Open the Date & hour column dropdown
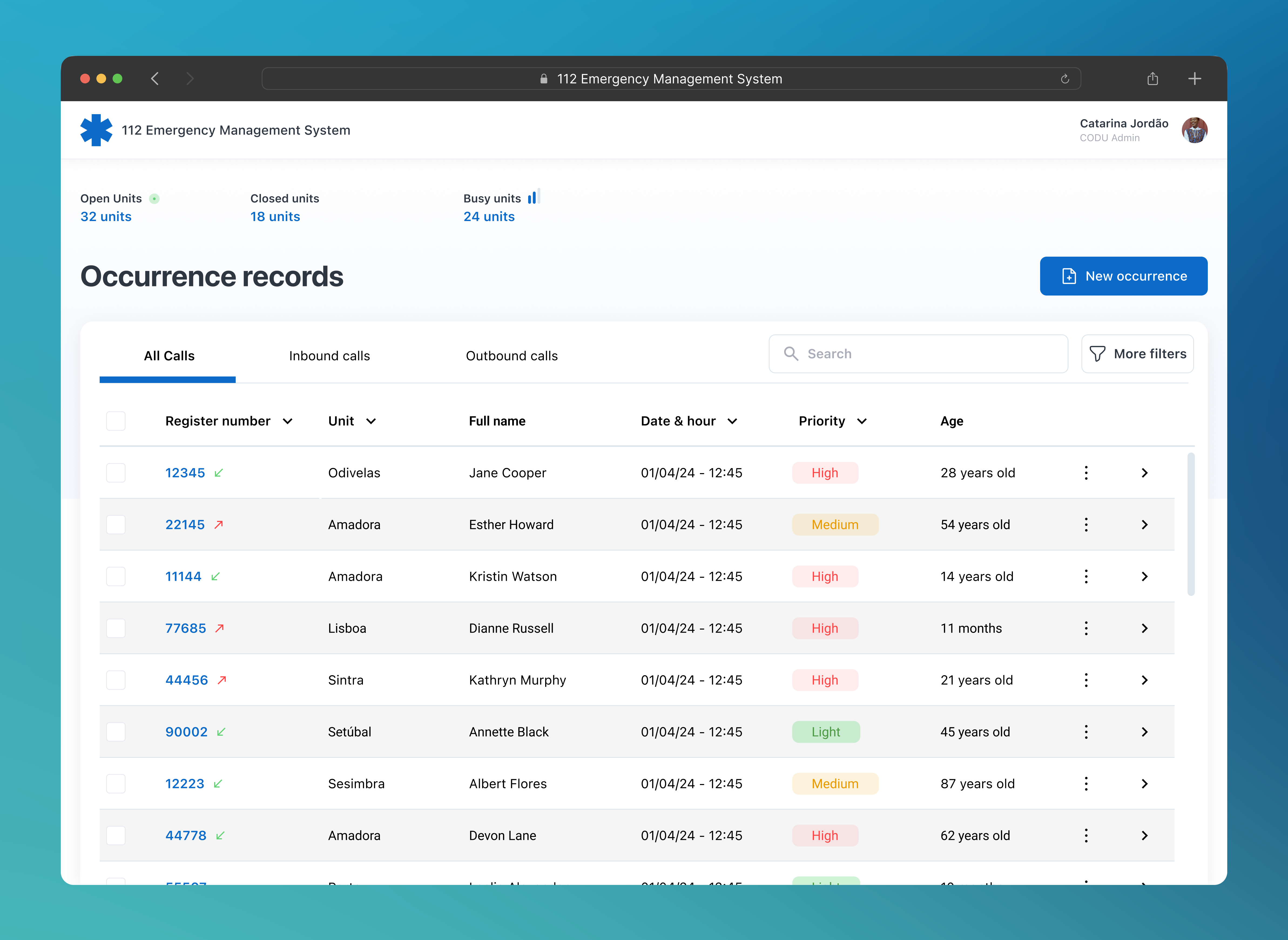The height and width of the screenshot is (940, 1288). click(x=733, y=421)
